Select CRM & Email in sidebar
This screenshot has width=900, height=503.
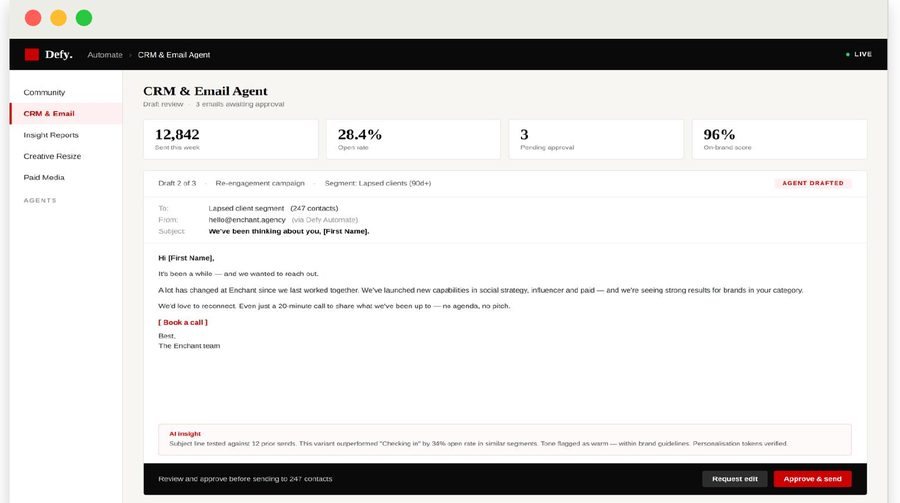[x=66, y=114]
